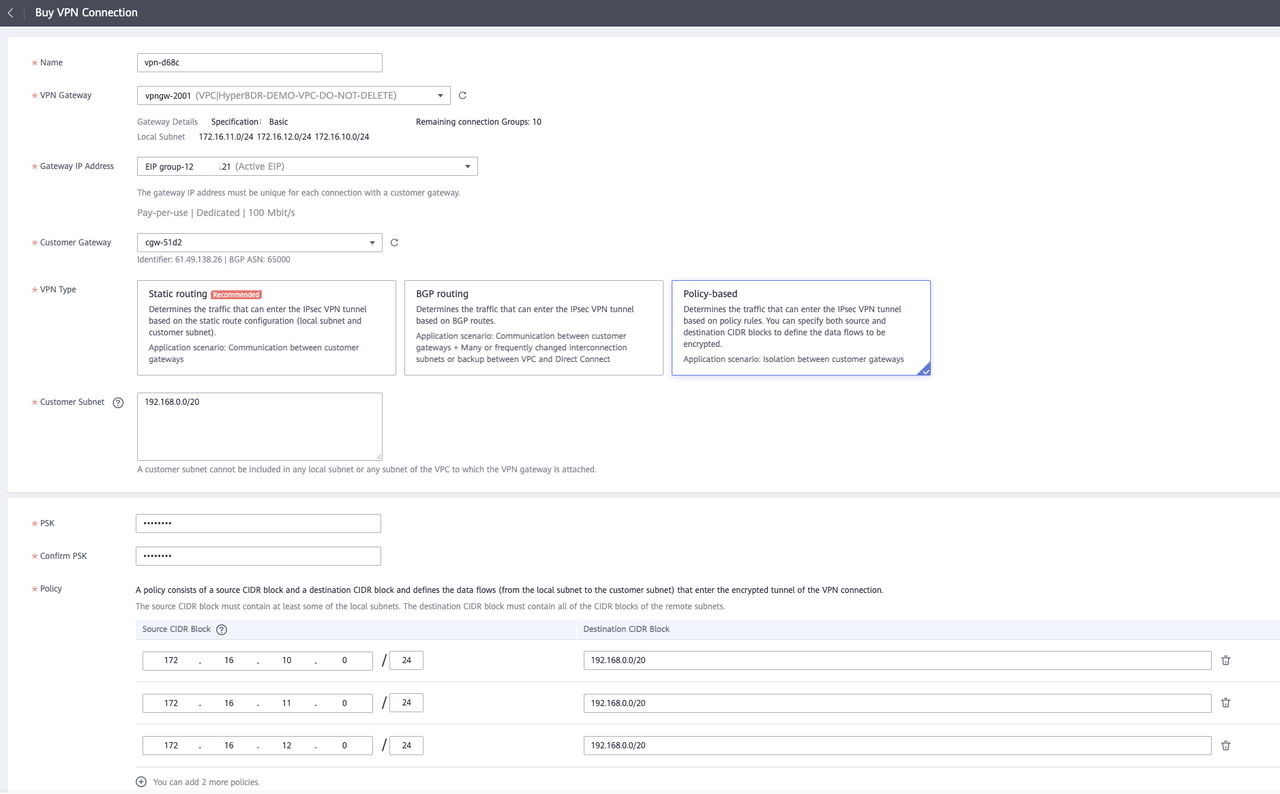Click the Identifier 61.49.138.26 BGP ASN text

(214, 260)
